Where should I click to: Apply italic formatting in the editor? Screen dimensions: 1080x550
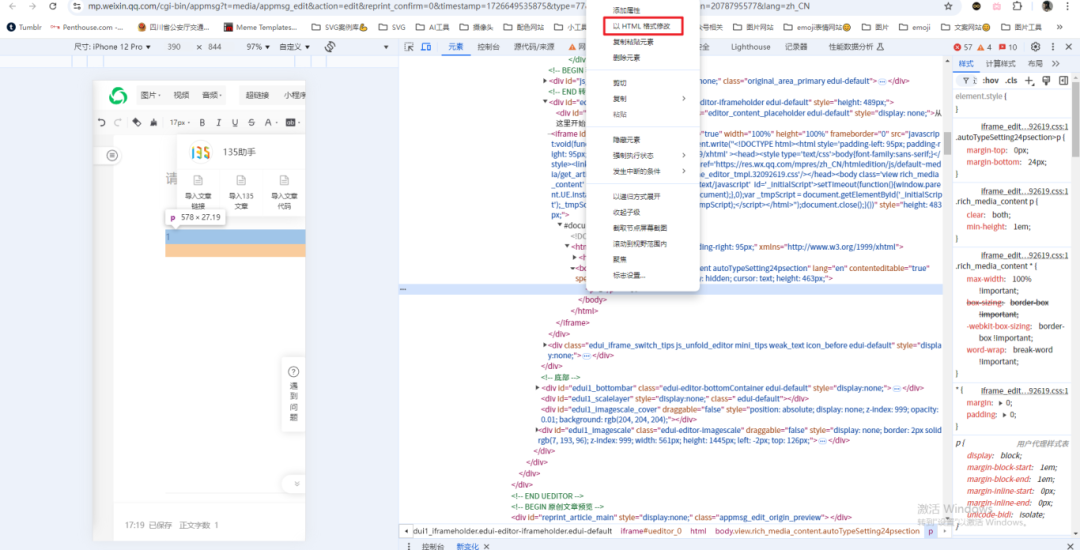pyautogui.click(x=217, y=123)
